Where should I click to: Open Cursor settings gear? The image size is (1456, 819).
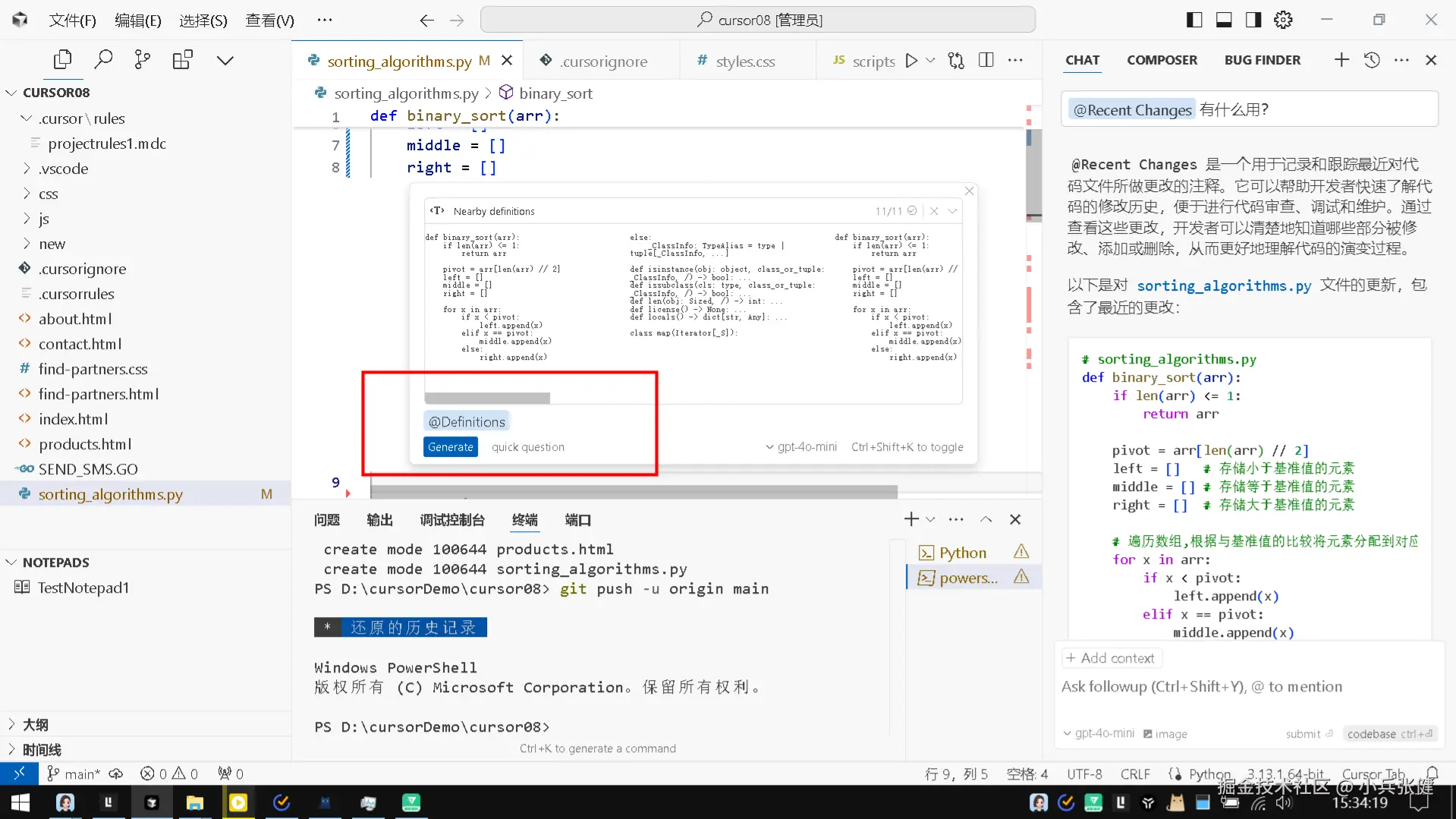coord(1283,20)
